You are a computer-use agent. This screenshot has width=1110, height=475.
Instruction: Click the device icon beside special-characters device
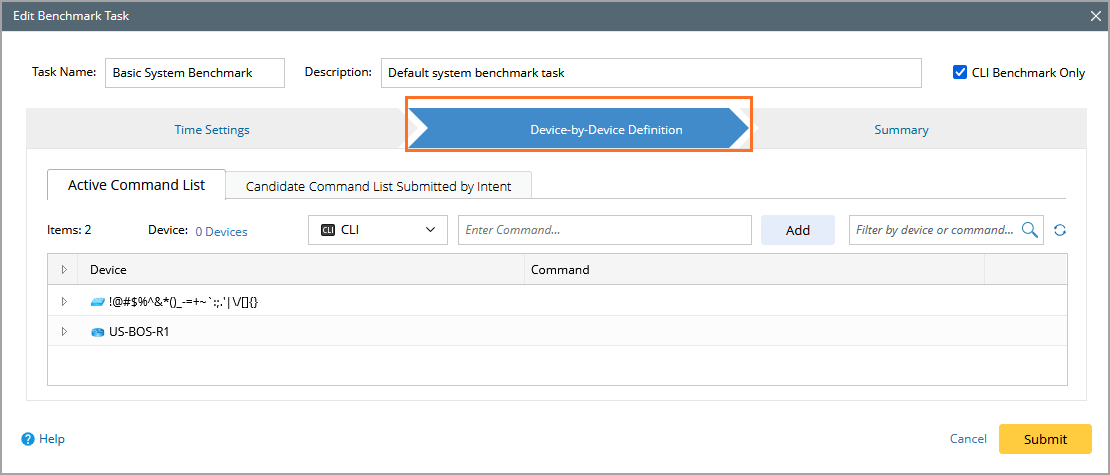tap(97, 302)
